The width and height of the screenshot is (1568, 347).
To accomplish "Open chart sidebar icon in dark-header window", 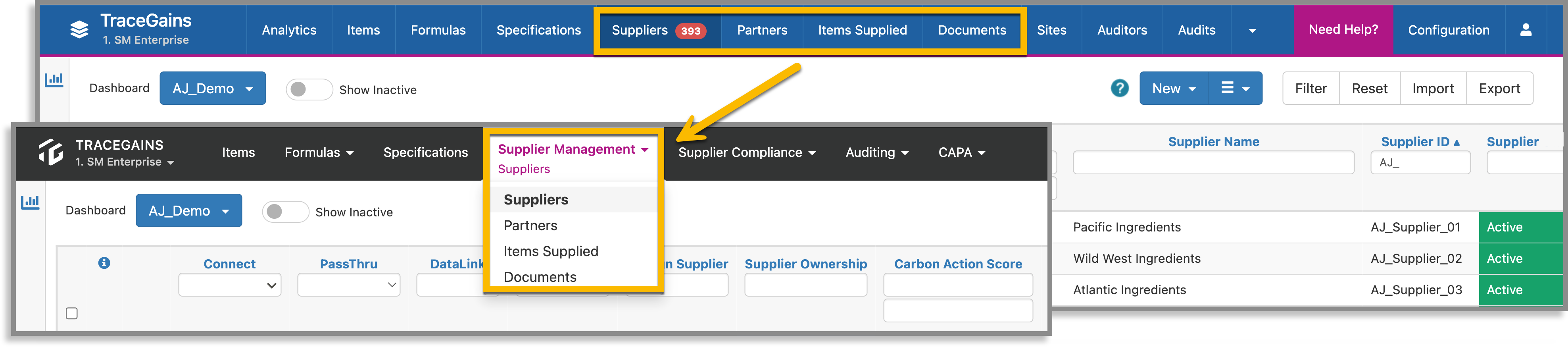I will (x=31, y=202).
